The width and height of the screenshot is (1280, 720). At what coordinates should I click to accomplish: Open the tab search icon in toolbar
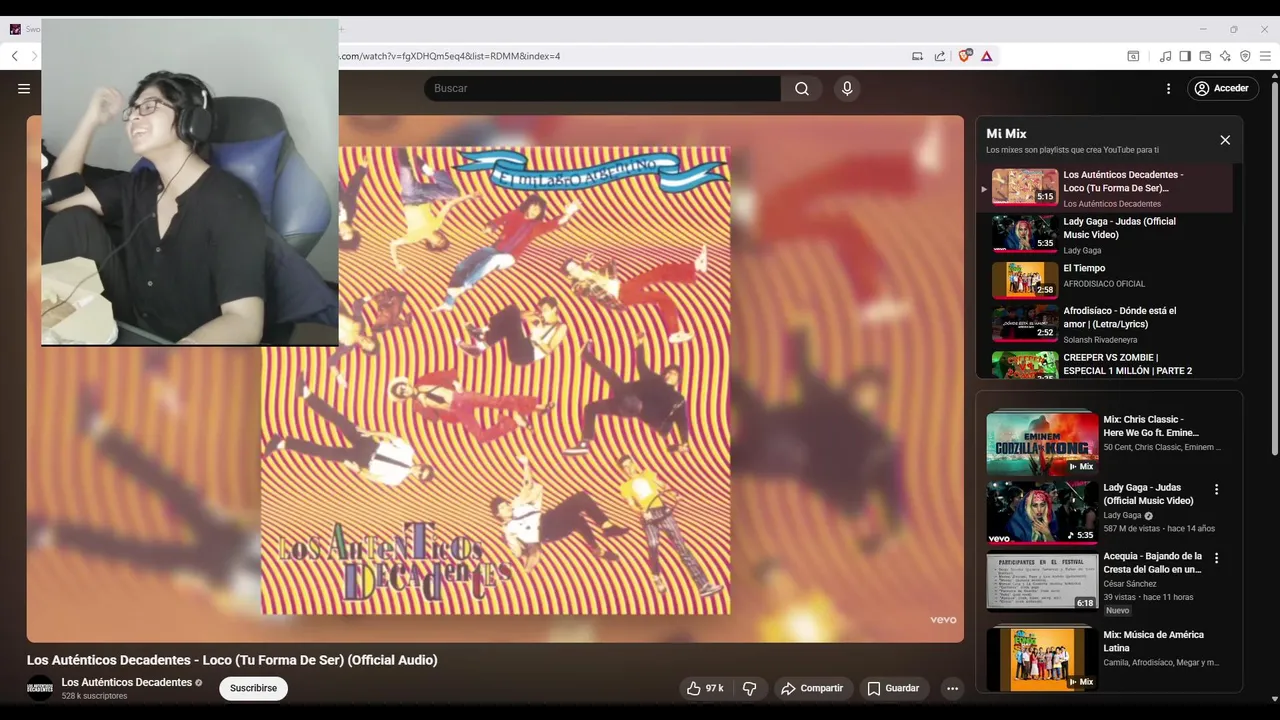pos(1133,56)
